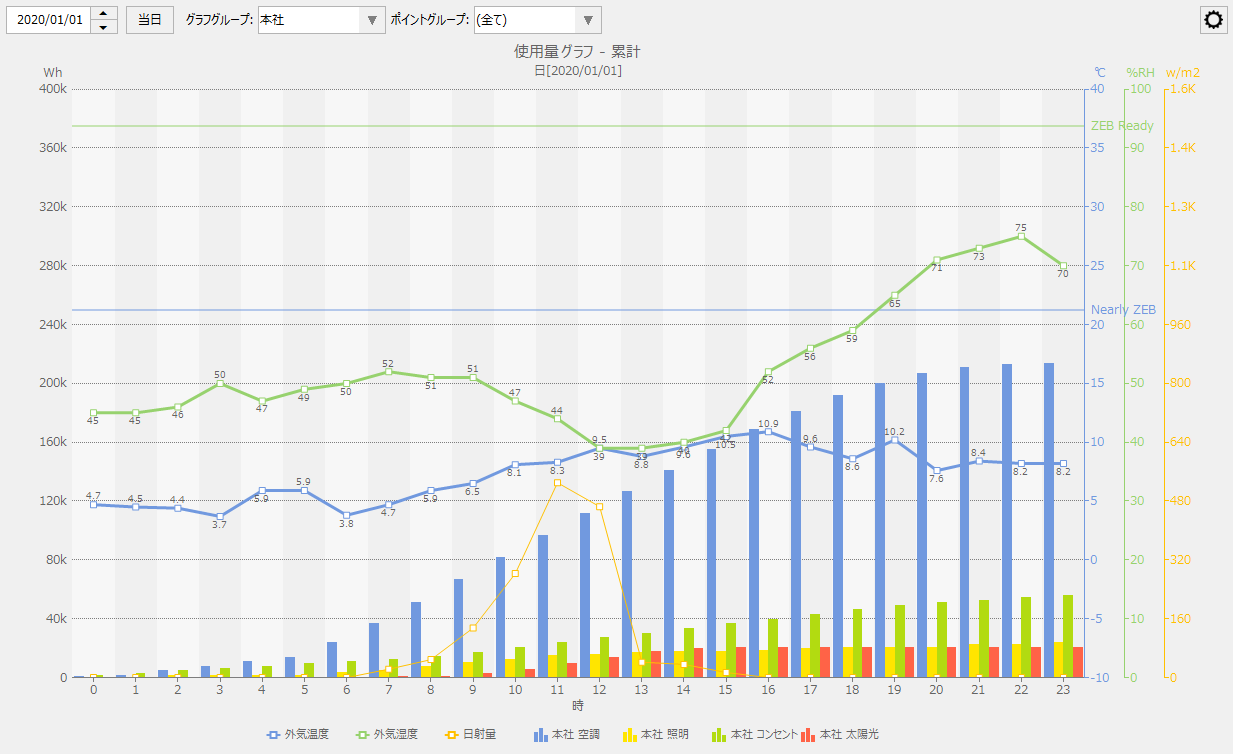Click the 当日 button
1233x754 pixels.
point(149,20)
